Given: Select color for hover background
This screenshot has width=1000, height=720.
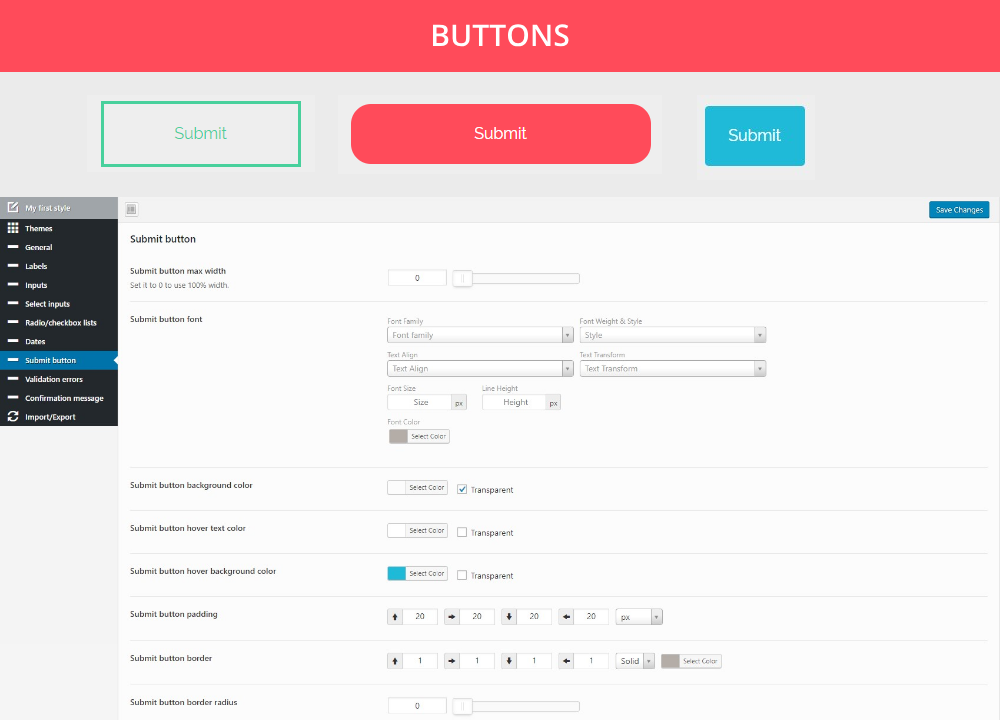Looking at the screenshot, I should click(417, 573).
